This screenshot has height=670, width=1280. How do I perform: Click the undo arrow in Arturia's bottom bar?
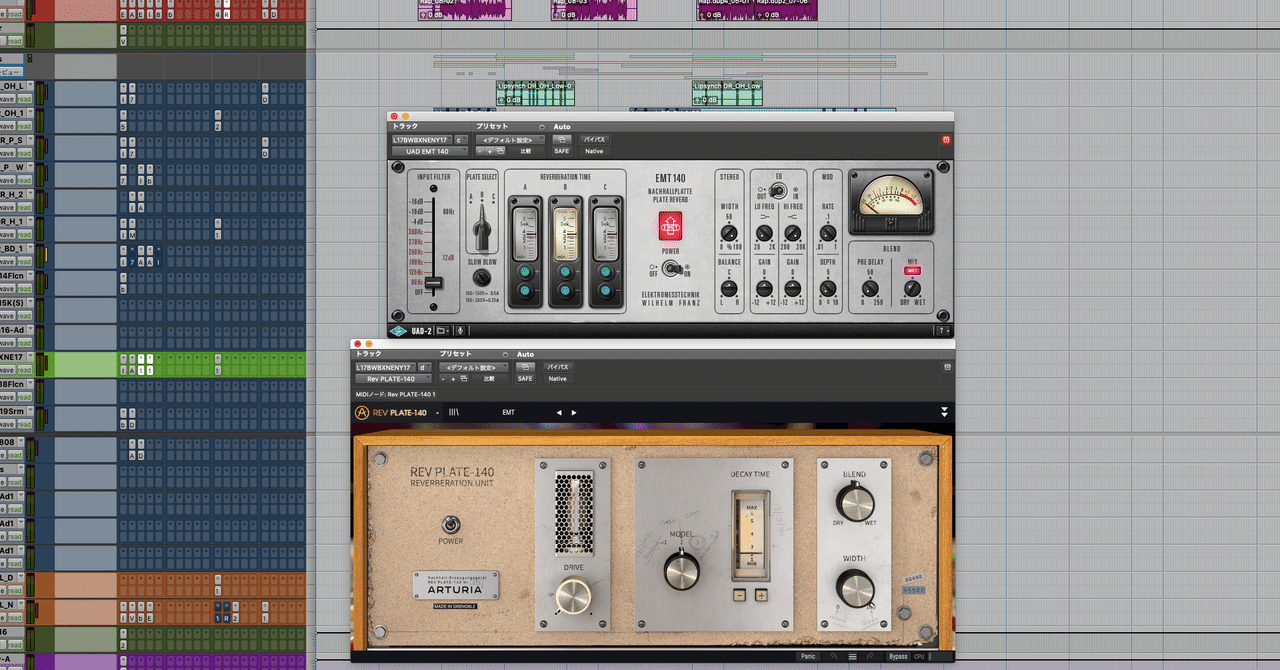833,656
